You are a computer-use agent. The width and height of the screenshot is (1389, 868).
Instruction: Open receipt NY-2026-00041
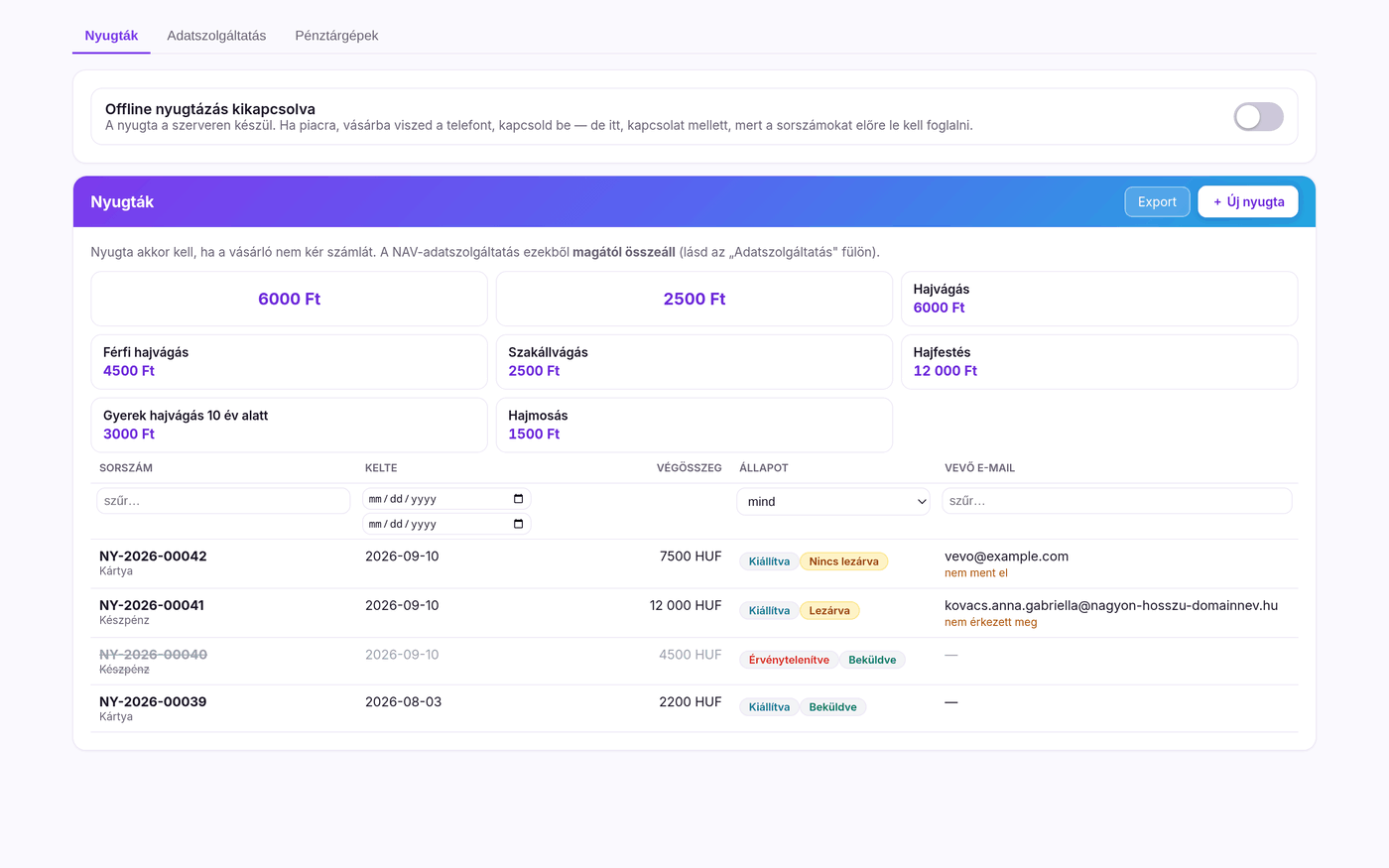click(x=152, y=605)
